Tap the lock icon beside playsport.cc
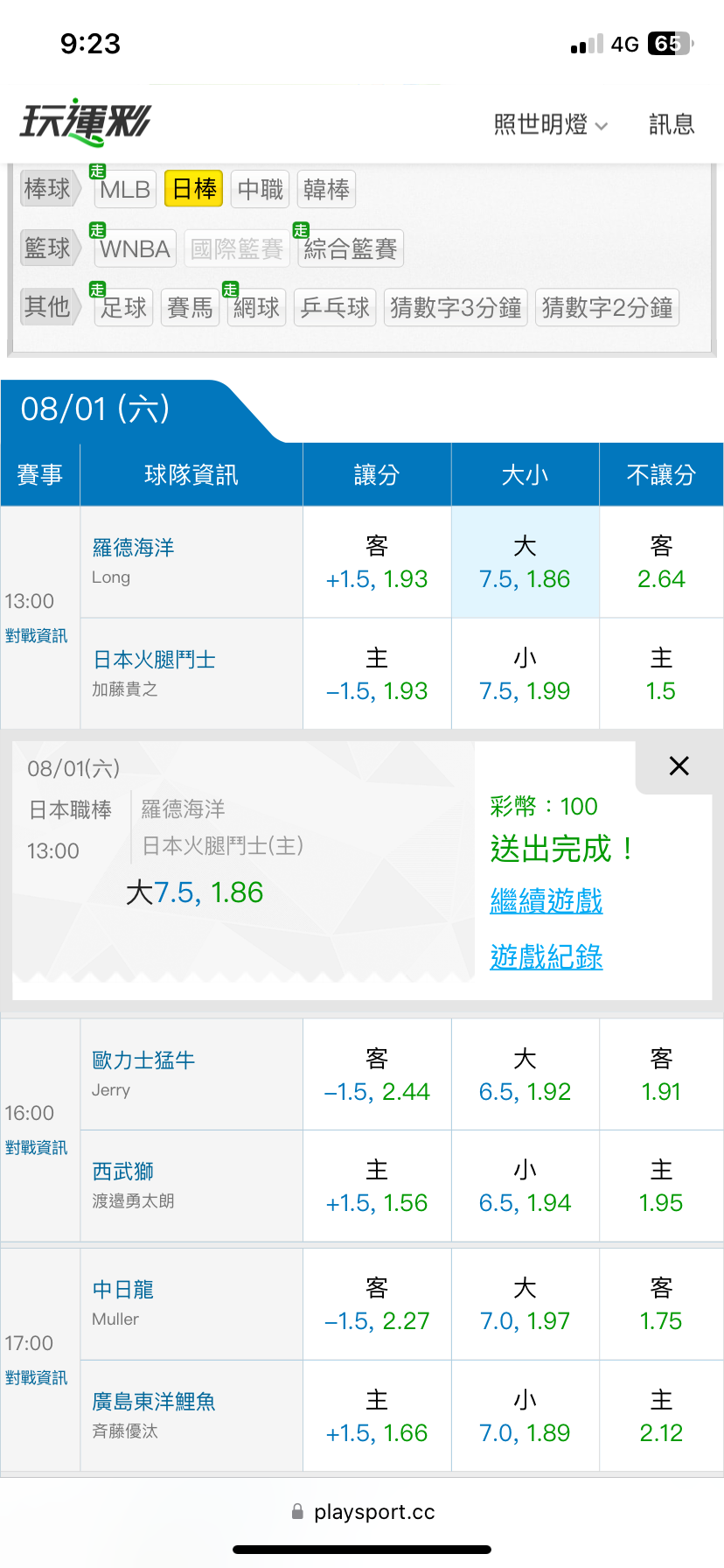724x1568 pixels. (297, 1511)
